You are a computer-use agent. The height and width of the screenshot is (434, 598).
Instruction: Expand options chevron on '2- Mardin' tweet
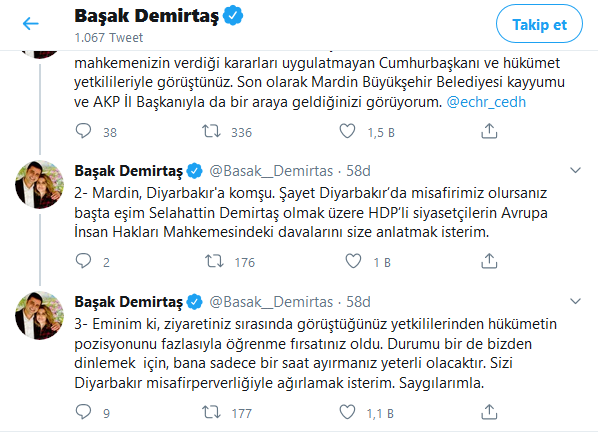point(575,170)
